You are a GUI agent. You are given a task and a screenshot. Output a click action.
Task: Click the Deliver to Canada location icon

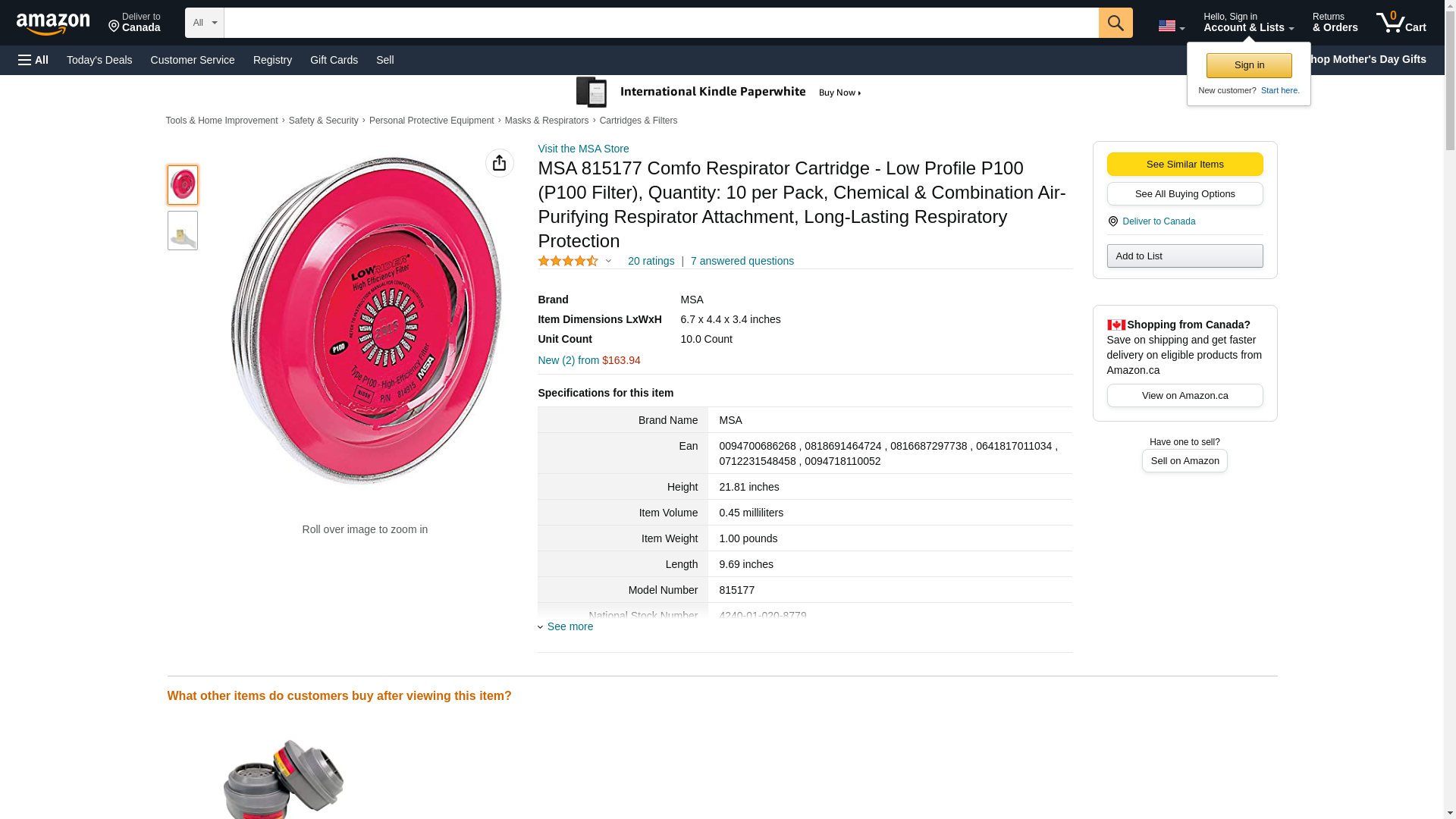(x=1112, y=221)
